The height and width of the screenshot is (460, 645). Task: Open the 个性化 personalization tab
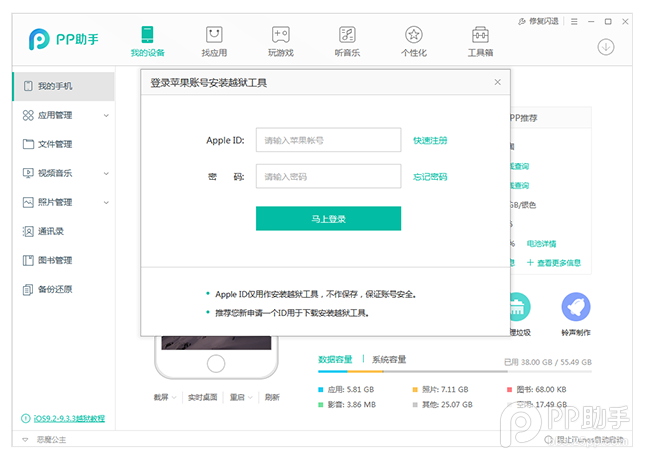(414, 41)
